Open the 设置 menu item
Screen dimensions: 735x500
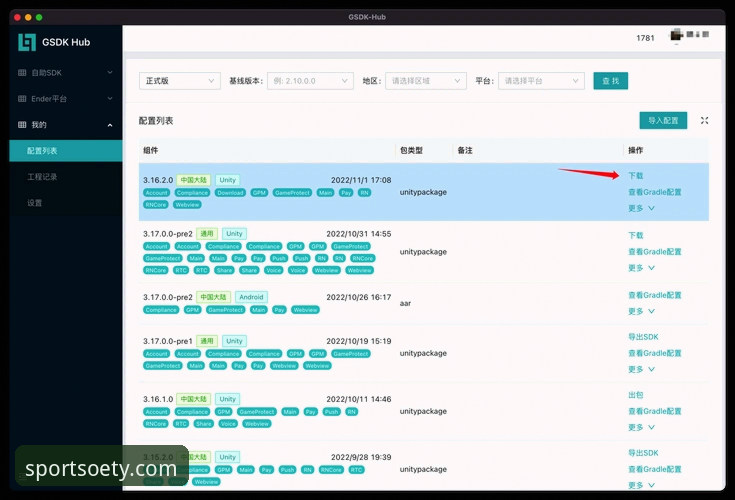66,203
